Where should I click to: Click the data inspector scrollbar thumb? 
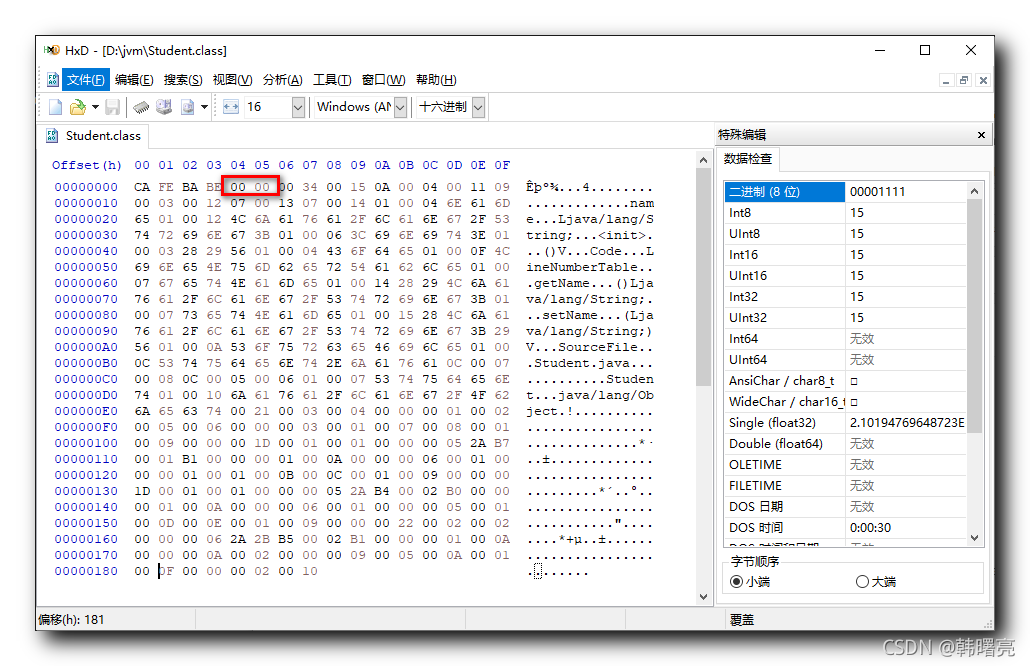pos(974,316)
